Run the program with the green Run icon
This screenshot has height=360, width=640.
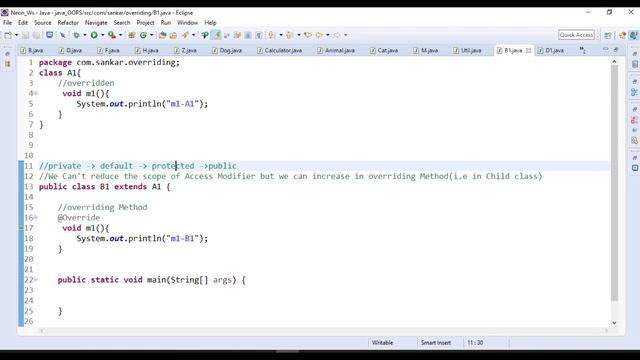pos(94,35)
